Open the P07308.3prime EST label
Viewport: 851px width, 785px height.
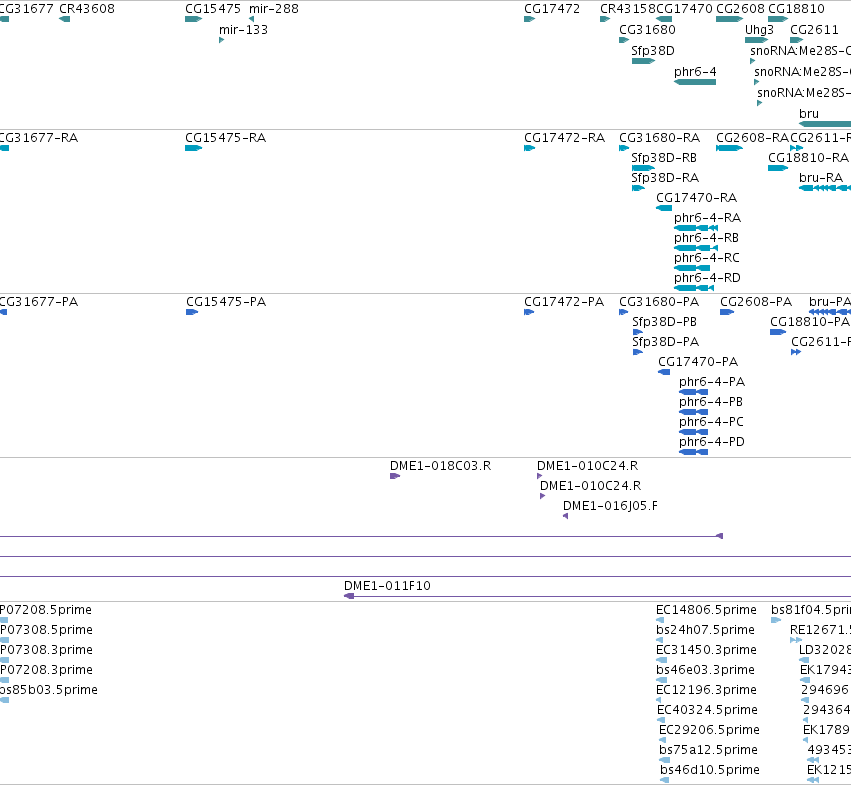coord(47,650)
